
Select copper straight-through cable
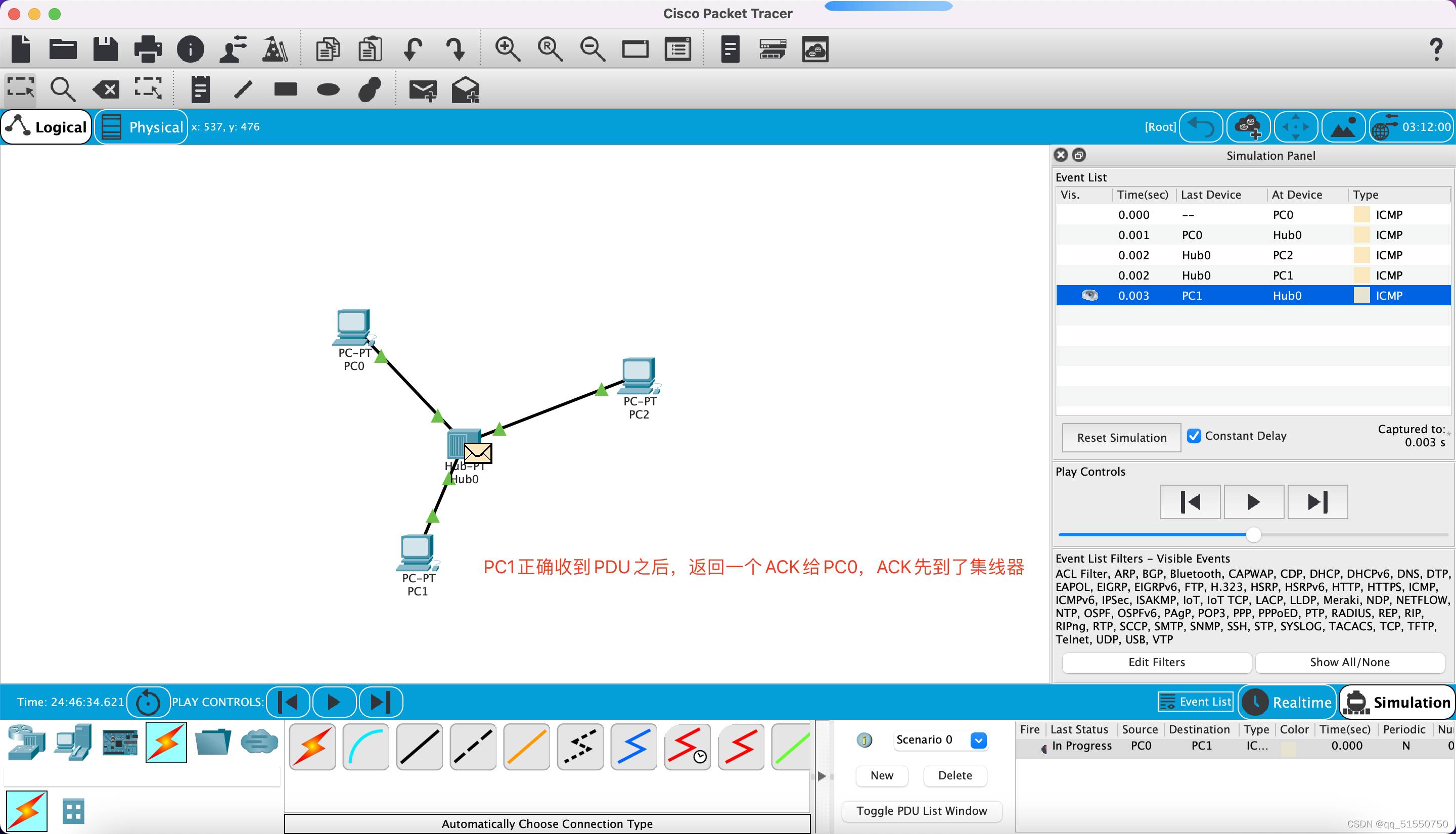tap(419, 747)
